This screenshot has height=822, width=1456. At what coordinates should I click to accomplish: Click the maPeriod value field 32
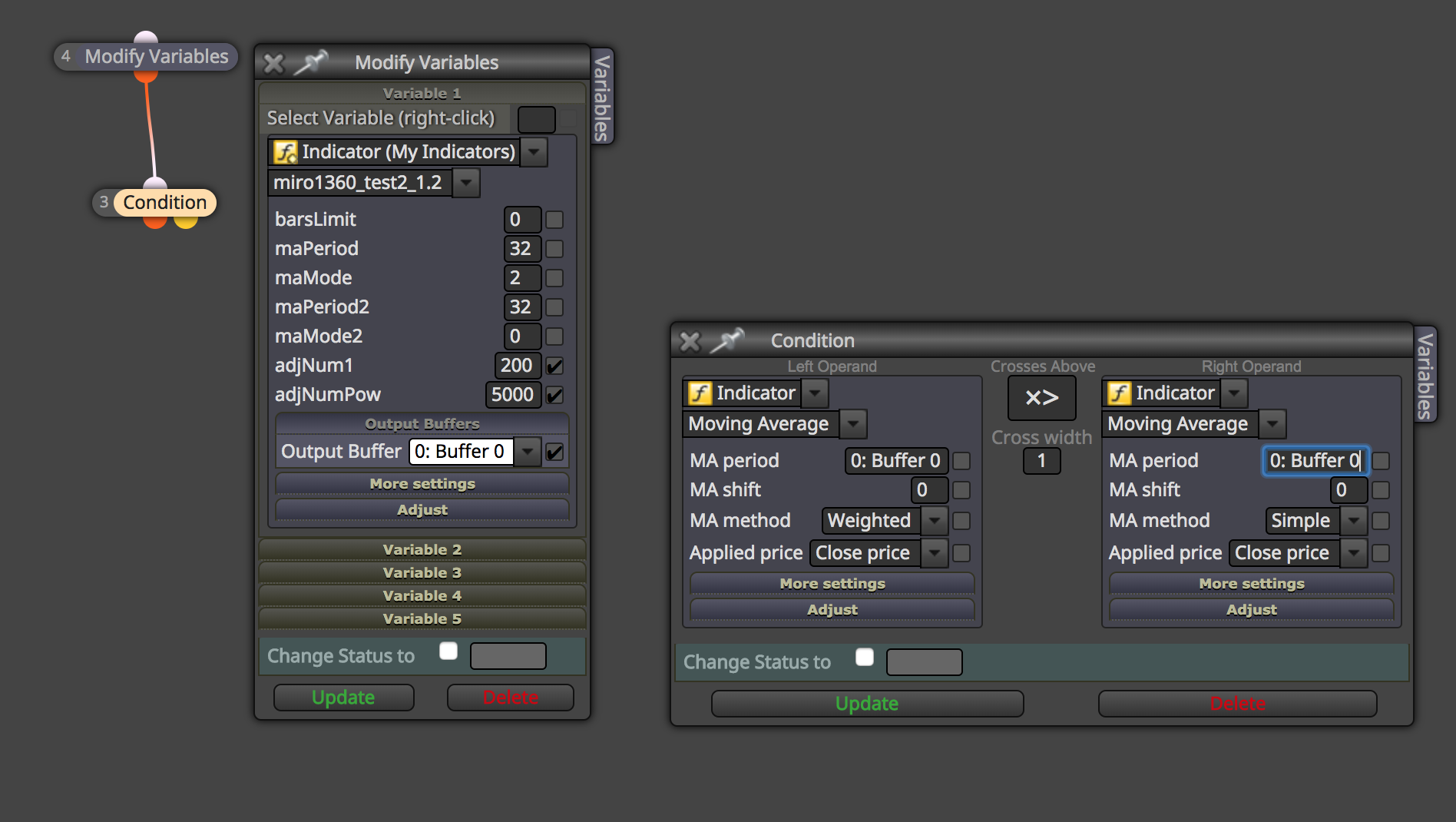pyautogui.click(x=522, y=249)
